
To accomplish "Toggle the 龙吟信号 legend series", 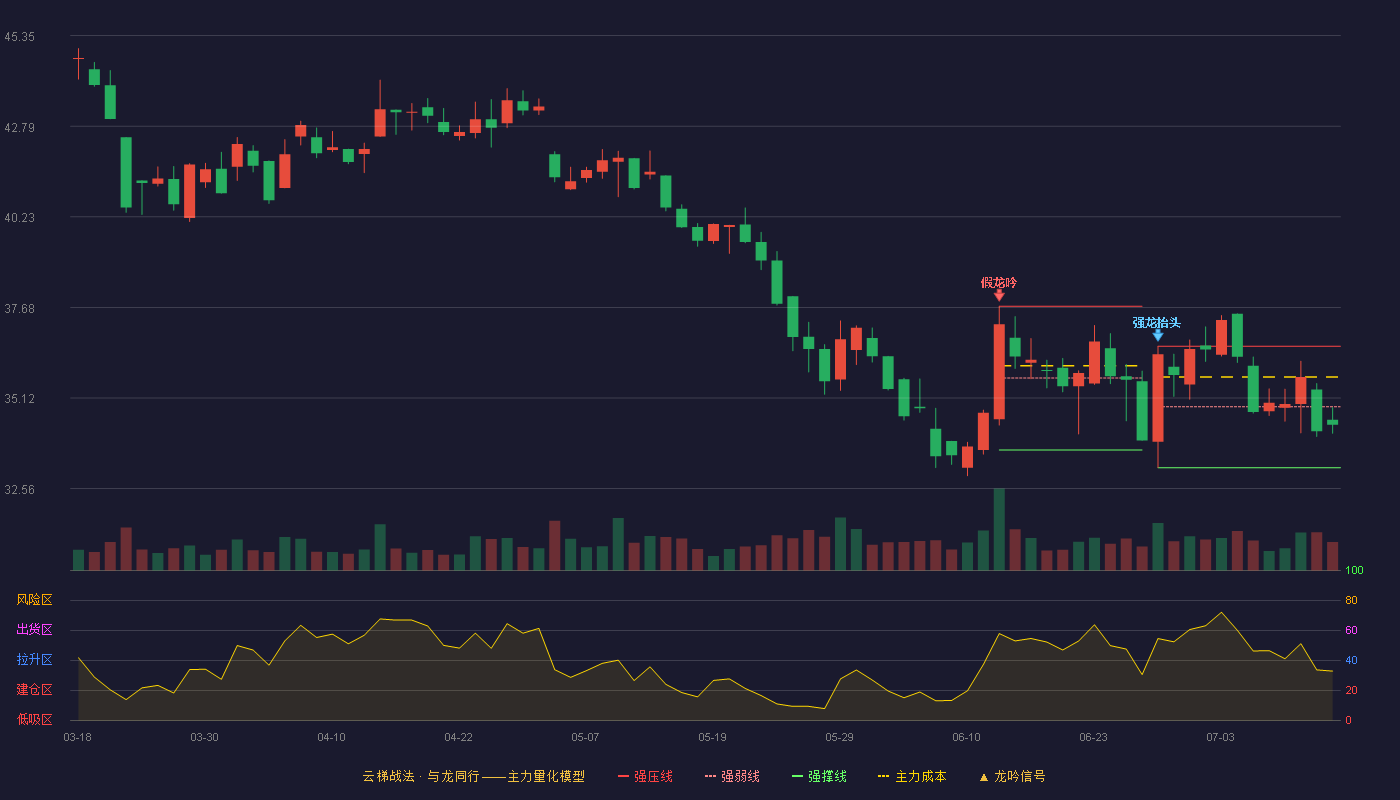I will pos(1012,776).
